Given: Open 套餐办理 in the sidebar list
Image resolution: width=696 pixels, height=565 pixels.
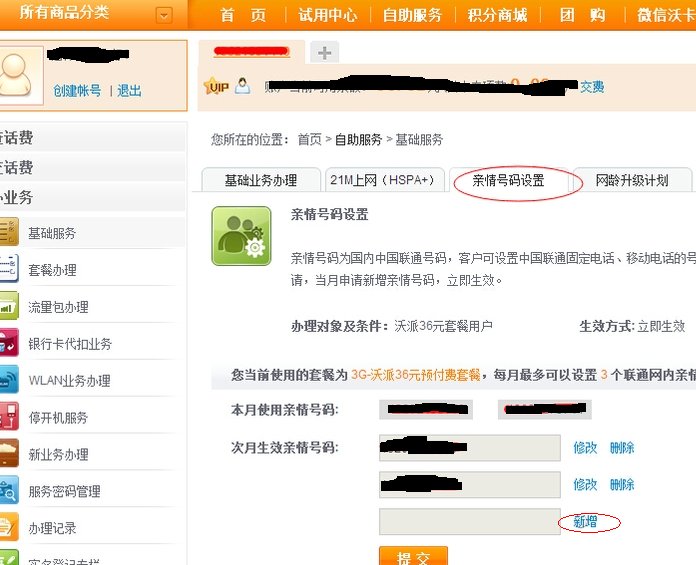Looking at the screenshot, I should [x=52, y=270].
